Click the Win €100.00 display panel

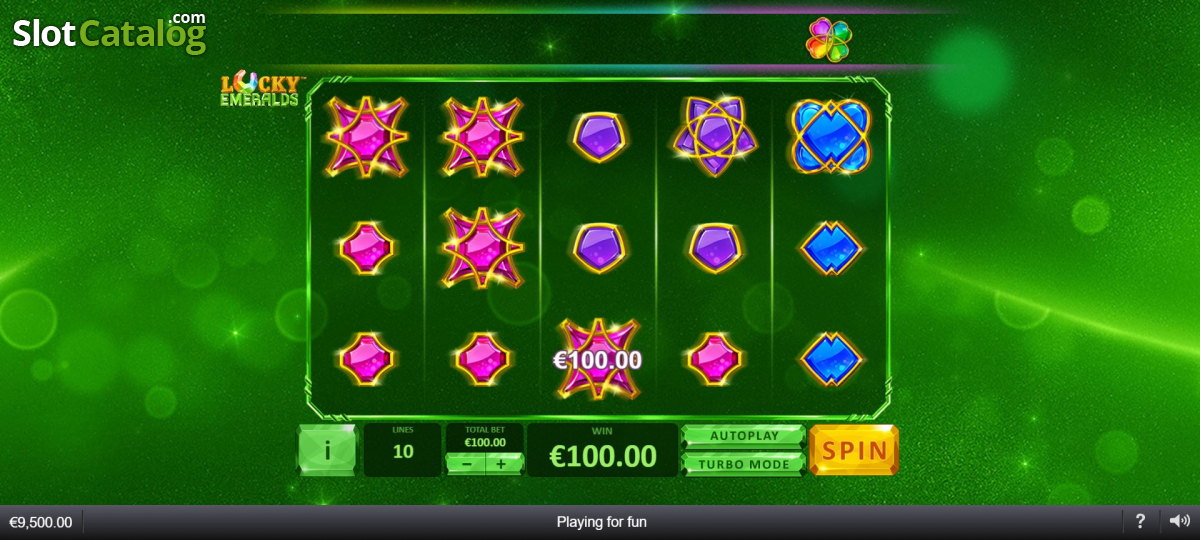tap(603, 449)
